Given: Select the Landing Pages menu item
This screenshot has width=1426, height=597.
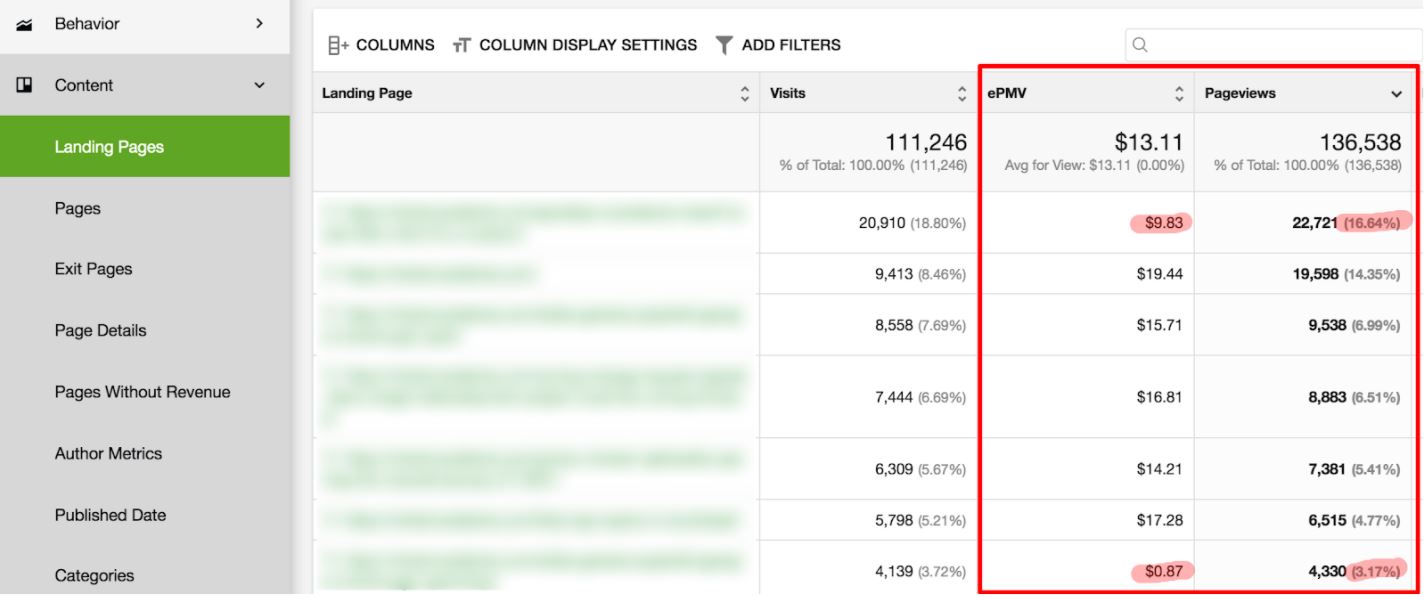Looking at the screenshot, I should tap(109, 147).
